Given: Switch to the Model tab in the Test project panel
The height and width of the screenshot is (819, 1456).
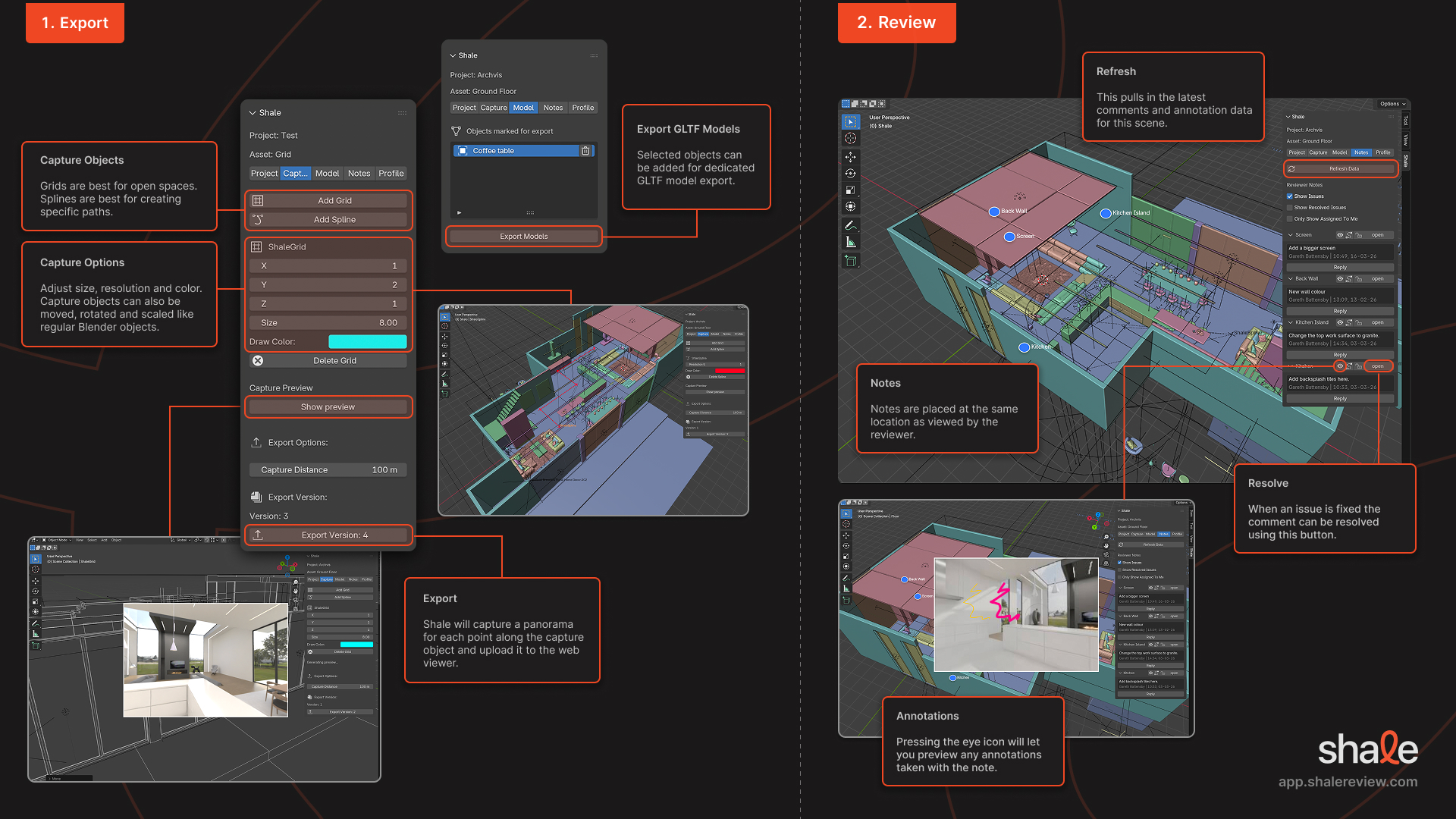Looking at the screenshot, I should pyautogui.click(x=327, y=174).
